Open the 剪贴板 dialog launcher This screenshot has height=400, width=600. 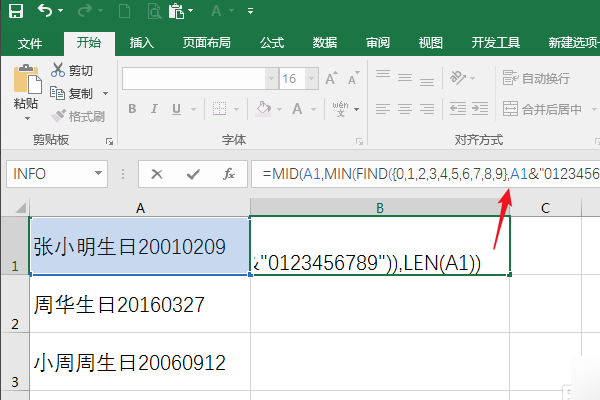pos(109,142)
